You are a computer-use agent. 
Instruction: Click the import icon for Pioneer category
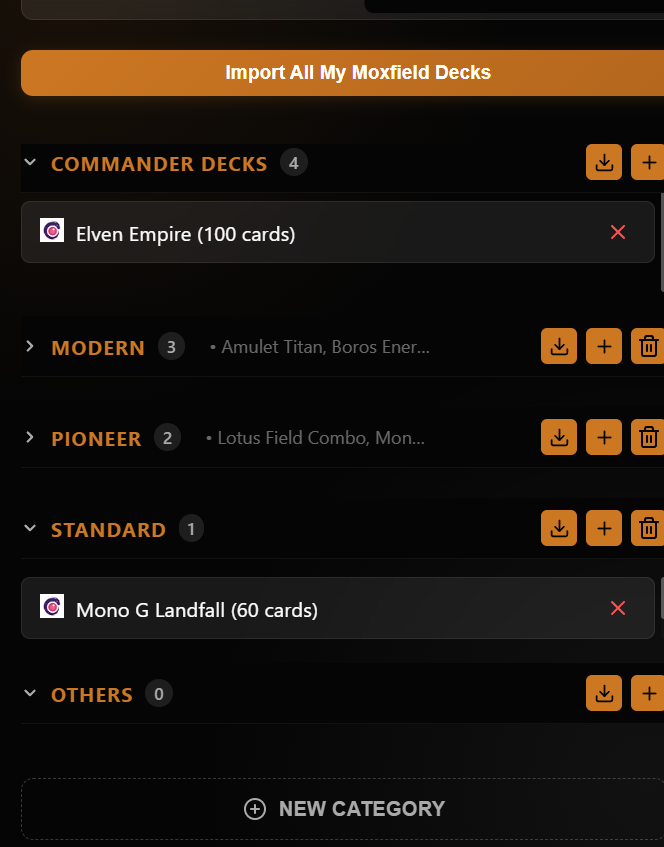[x=559, y=437]
